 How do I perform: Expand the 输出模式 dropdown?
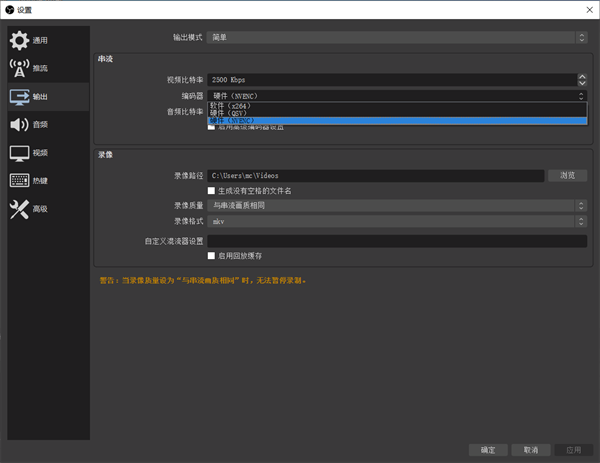tap(397, 37)
